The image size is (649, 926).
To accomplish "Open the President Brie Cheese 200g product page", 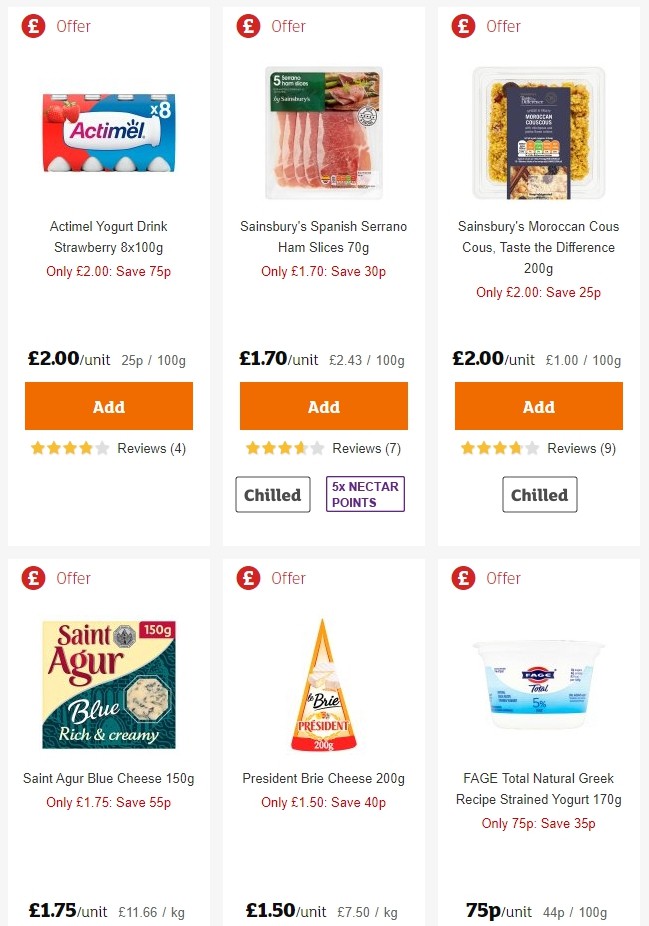I will click(x=323, y=777).
